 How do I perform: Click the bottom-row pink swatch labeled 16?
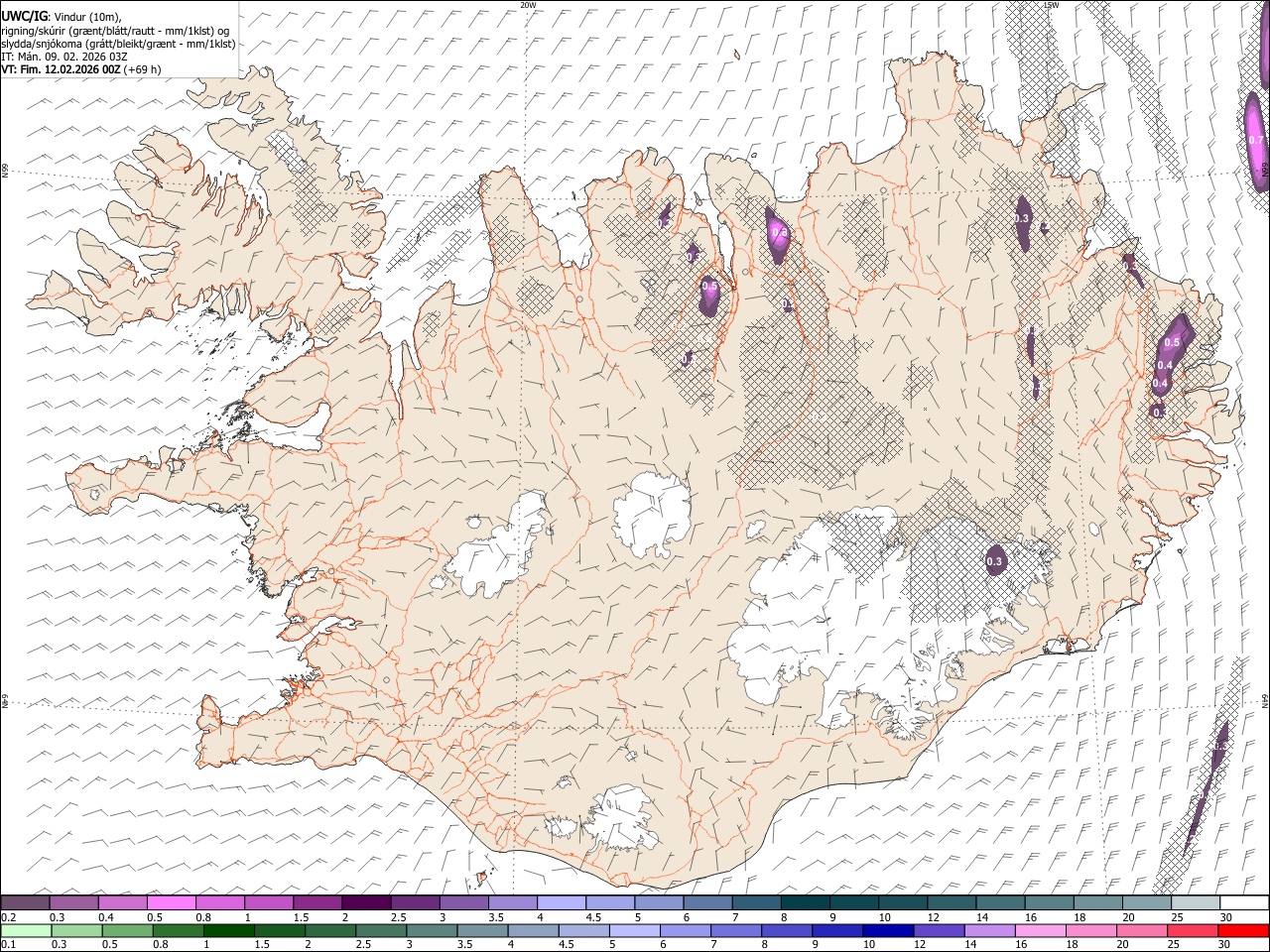[x=1040, y=930]
